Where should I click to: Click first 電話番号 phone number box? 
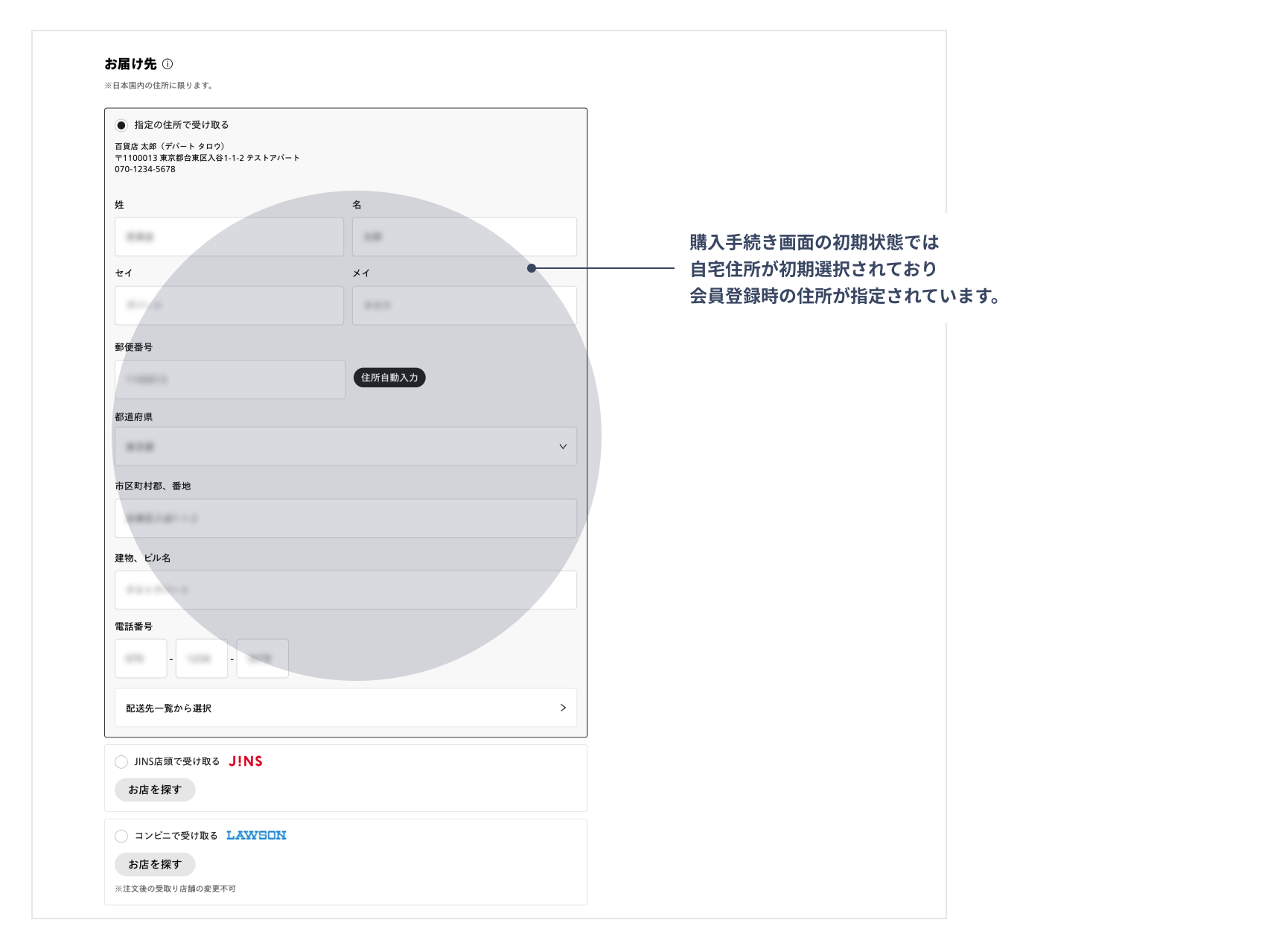141,658
